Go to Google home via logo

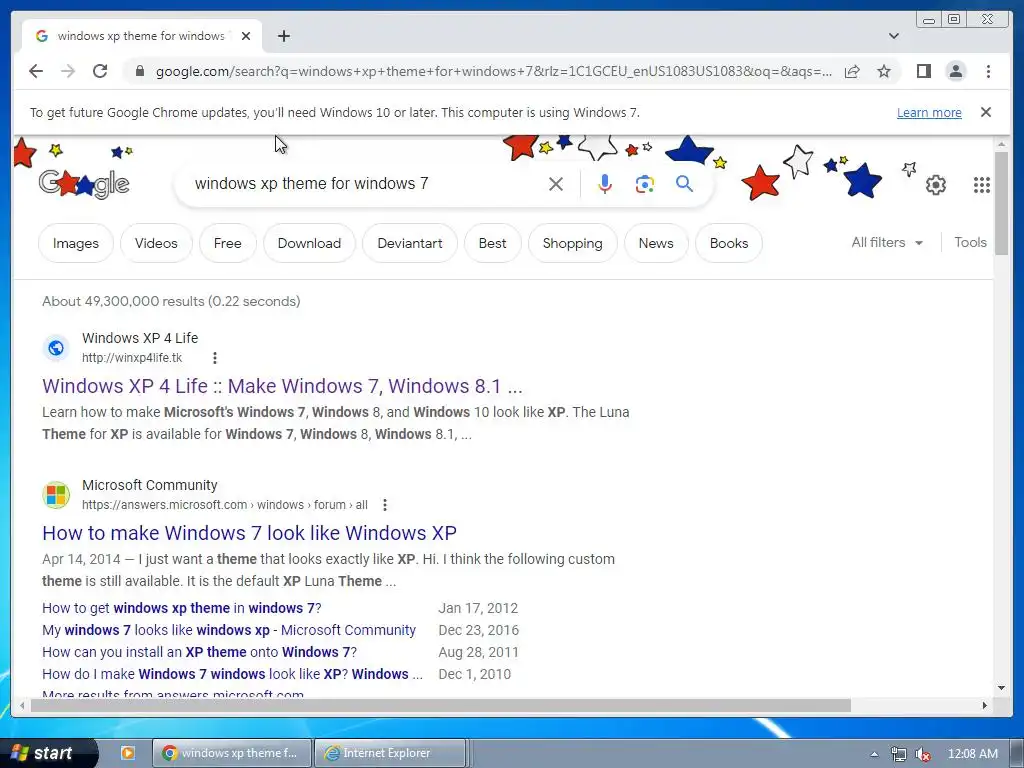pos(84,184)
